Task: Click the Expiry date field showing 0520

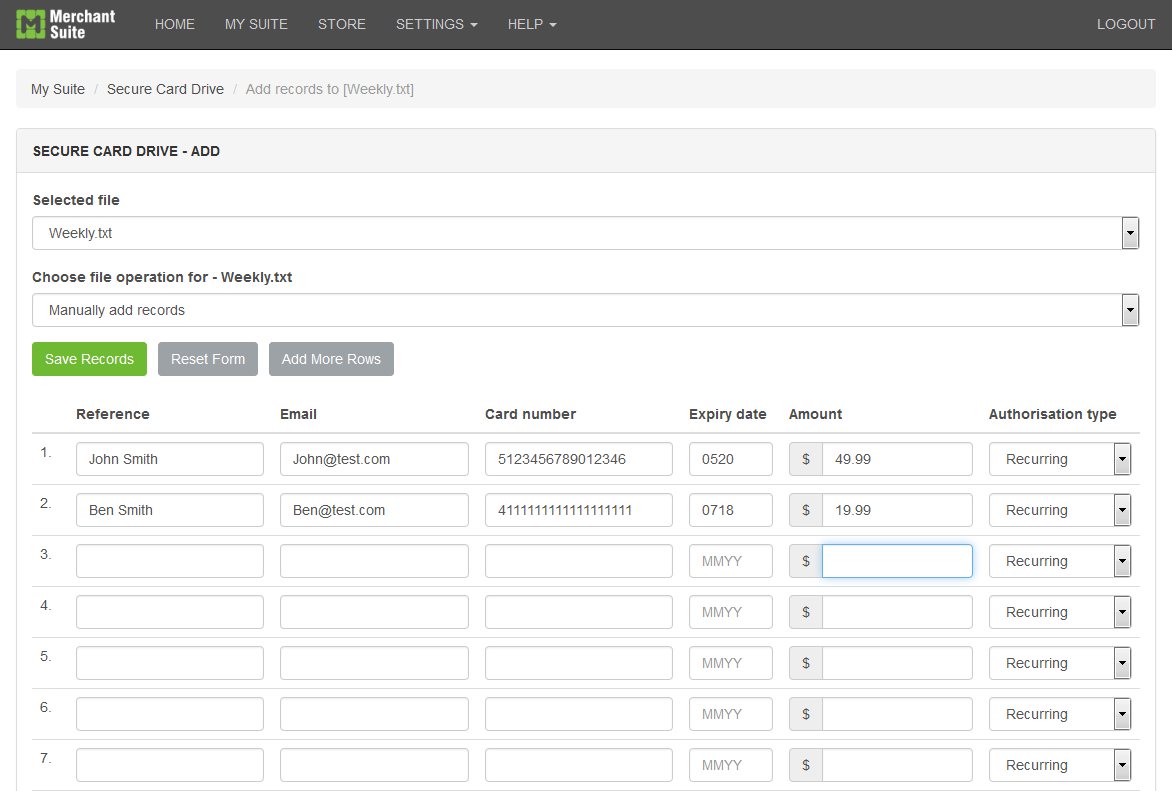Action: [731, 459]
